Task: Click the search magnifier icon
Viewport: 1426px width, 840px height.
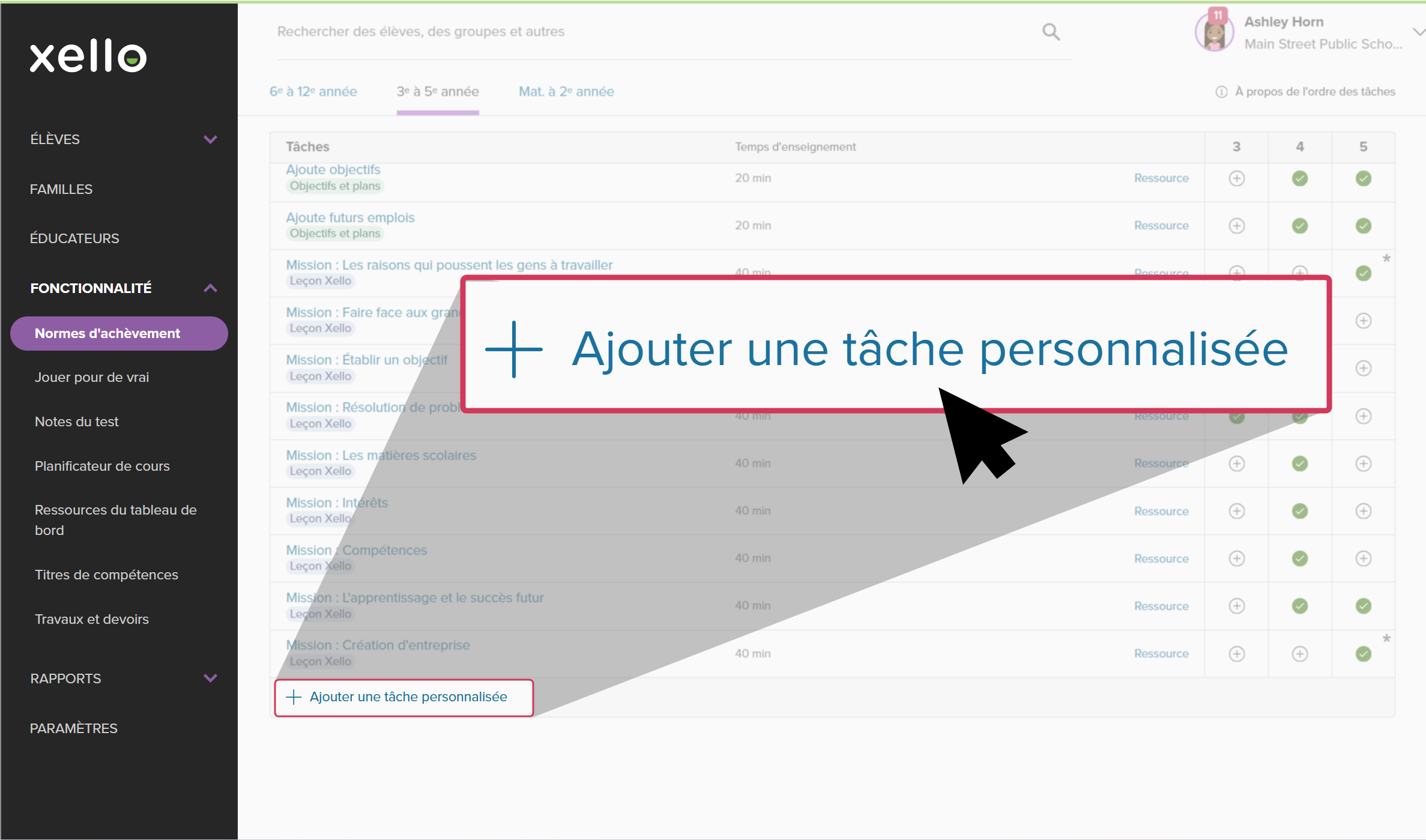Action: click(x=1051, y=32)
